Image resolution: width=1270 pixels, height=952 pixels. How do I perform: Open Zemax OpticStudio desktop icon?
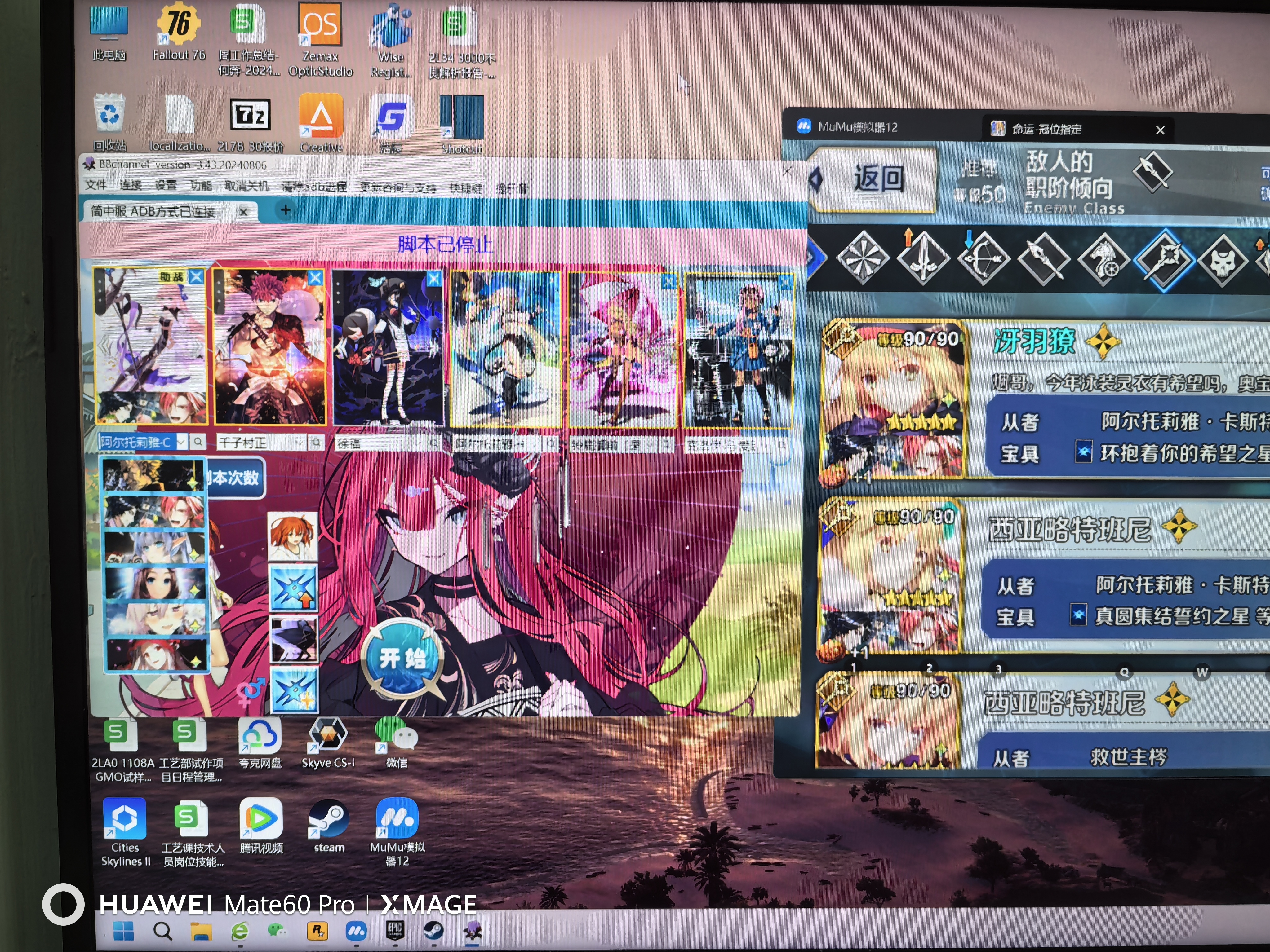point(320,39)
